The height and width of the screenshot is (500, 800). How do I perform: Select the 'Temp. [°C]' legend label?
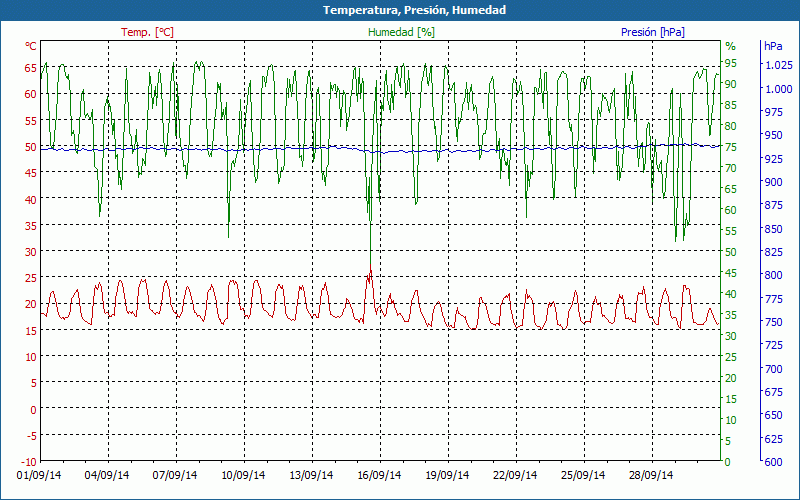(147, 32)
